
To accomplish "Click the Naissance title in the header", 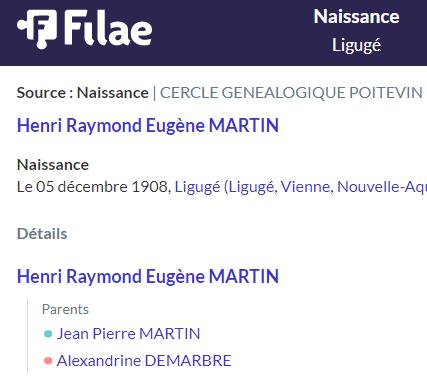I will tap(356, 17).
